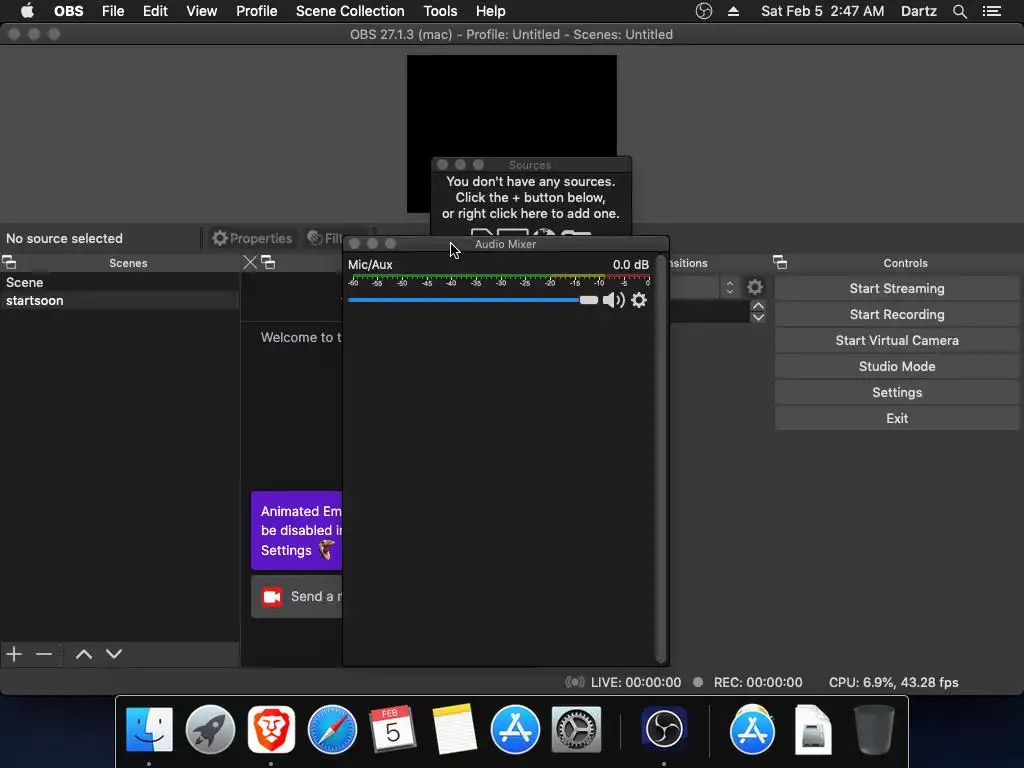The width and height of the screenshot is (1024, 768).
Task: Click the 0.0 dB level readout
Action: (630, 264)
